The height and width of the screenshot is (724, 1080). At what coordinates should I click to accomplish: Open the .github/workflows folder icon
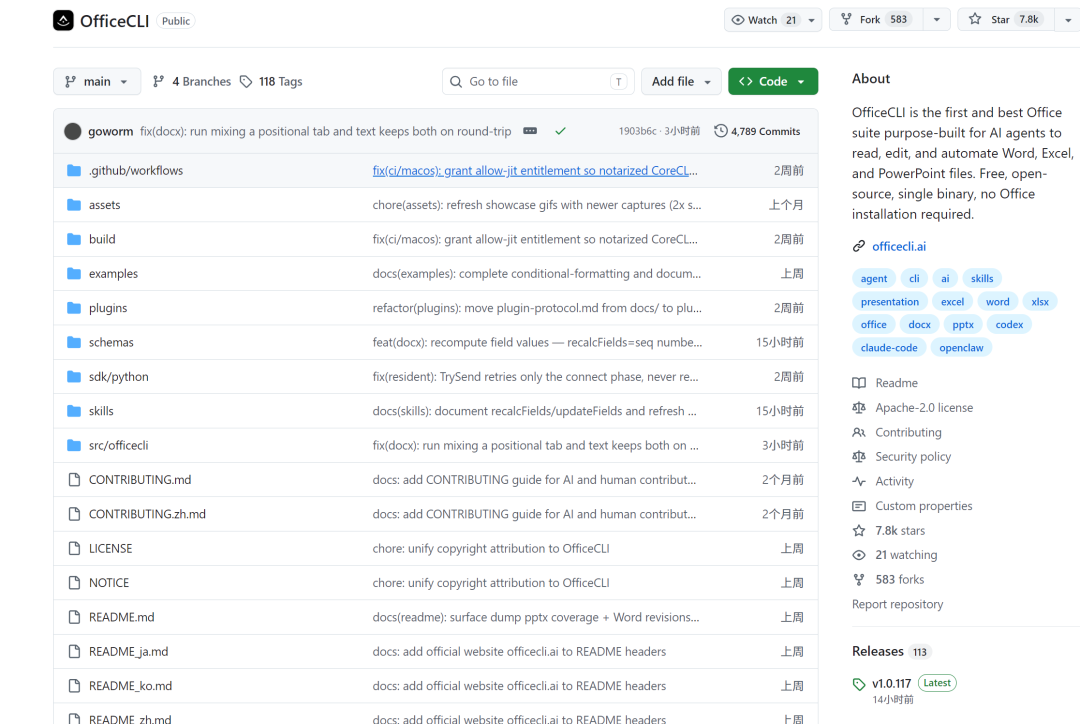point(74,170)
